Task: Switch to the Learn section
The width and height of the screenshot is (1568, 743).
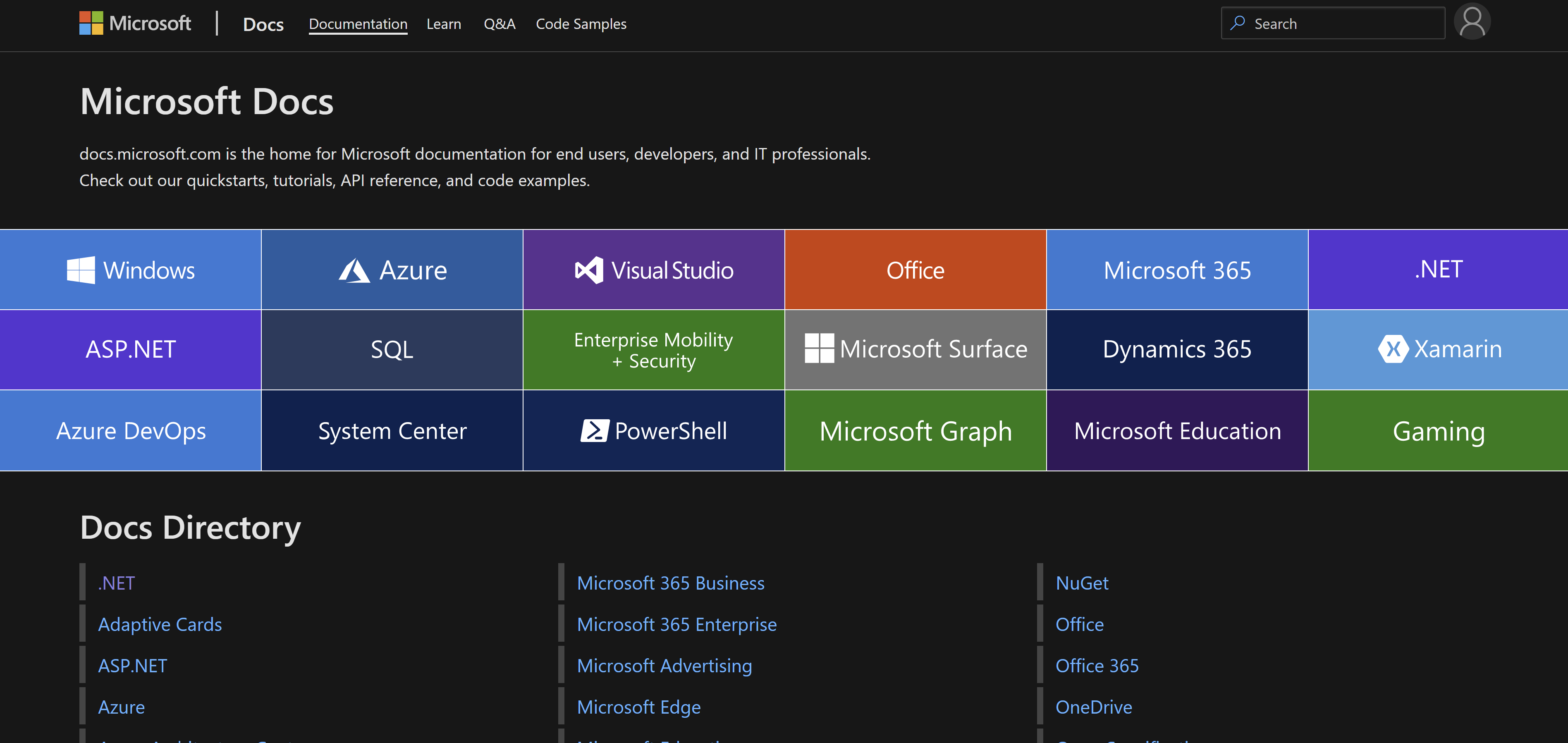Action: pos(444,24)
